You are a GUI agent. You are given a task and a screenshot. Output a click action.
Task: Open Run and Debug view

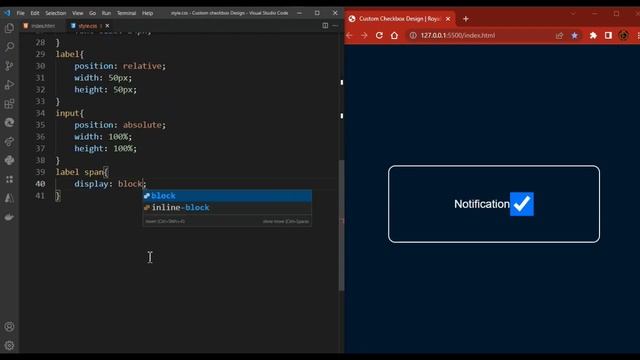[x=9, y=84]
